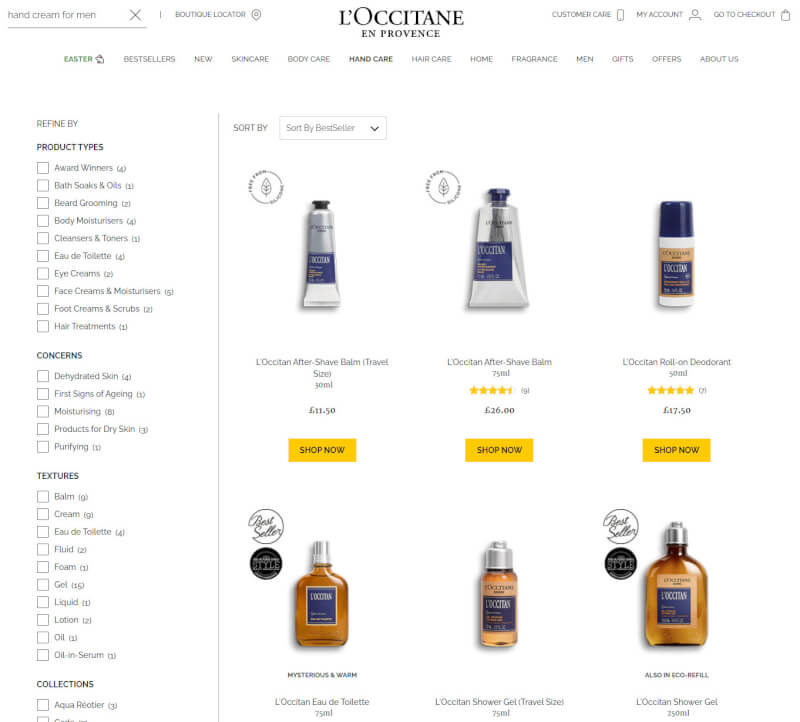Viewport: 800px width, 722px height.
Task: Click the Boutique Locator pin icon
Action: [x=256, y=14]
